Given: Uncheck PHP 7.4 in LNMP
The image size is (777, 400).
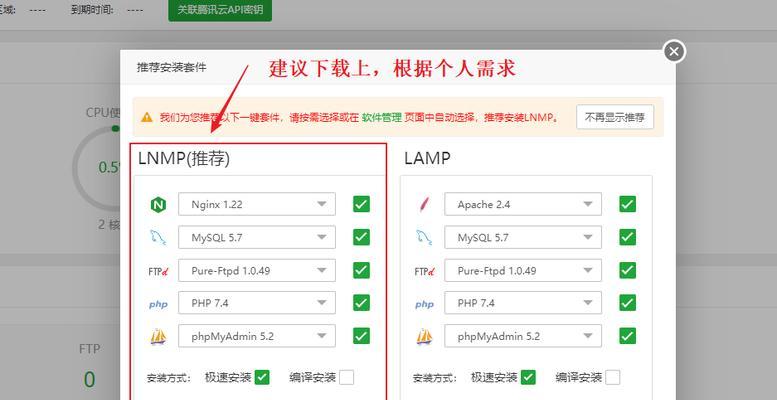Looking at the screenshot, I should (361, 303).
